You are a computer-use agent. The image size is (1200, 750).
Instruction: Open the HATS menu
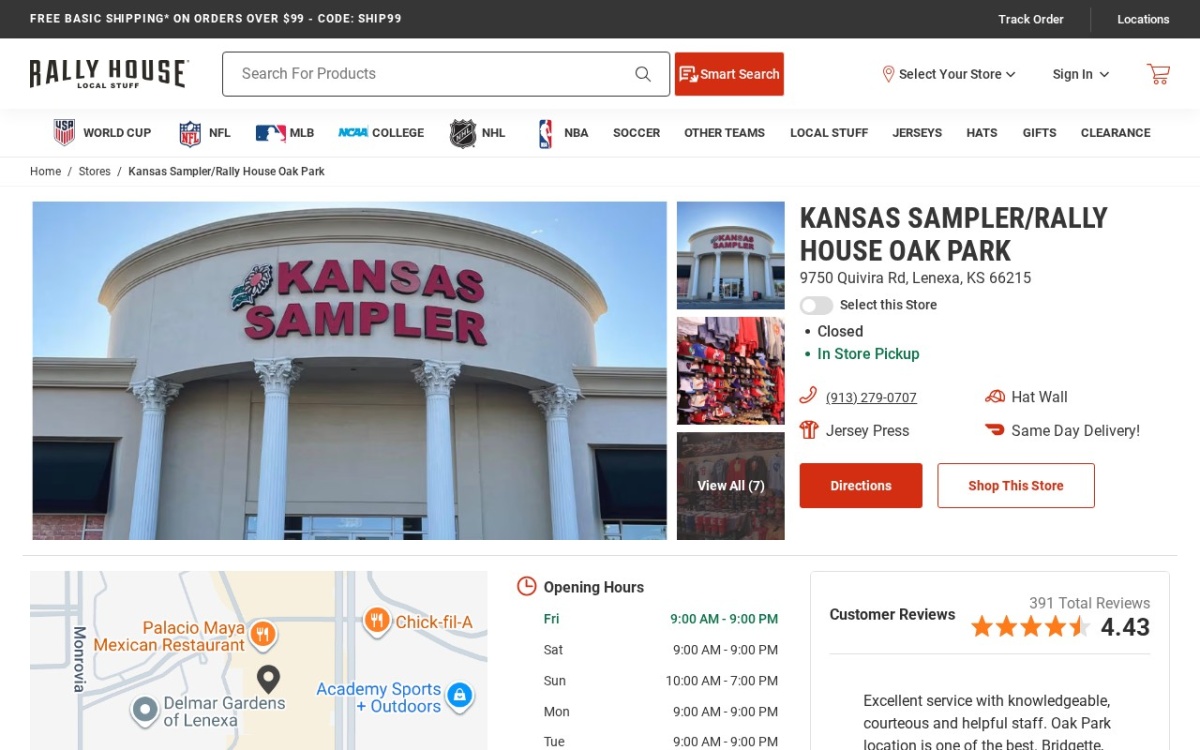click(981, 133)
